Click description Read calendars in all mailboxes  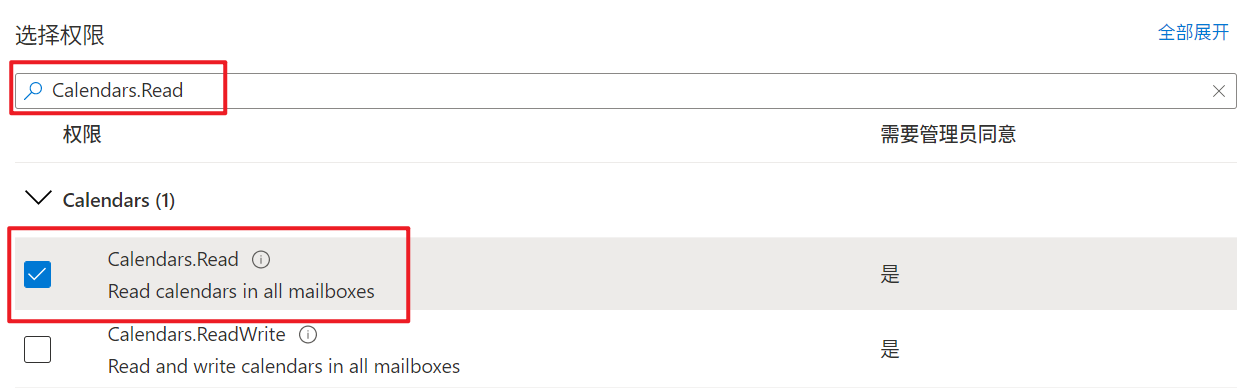241,292
